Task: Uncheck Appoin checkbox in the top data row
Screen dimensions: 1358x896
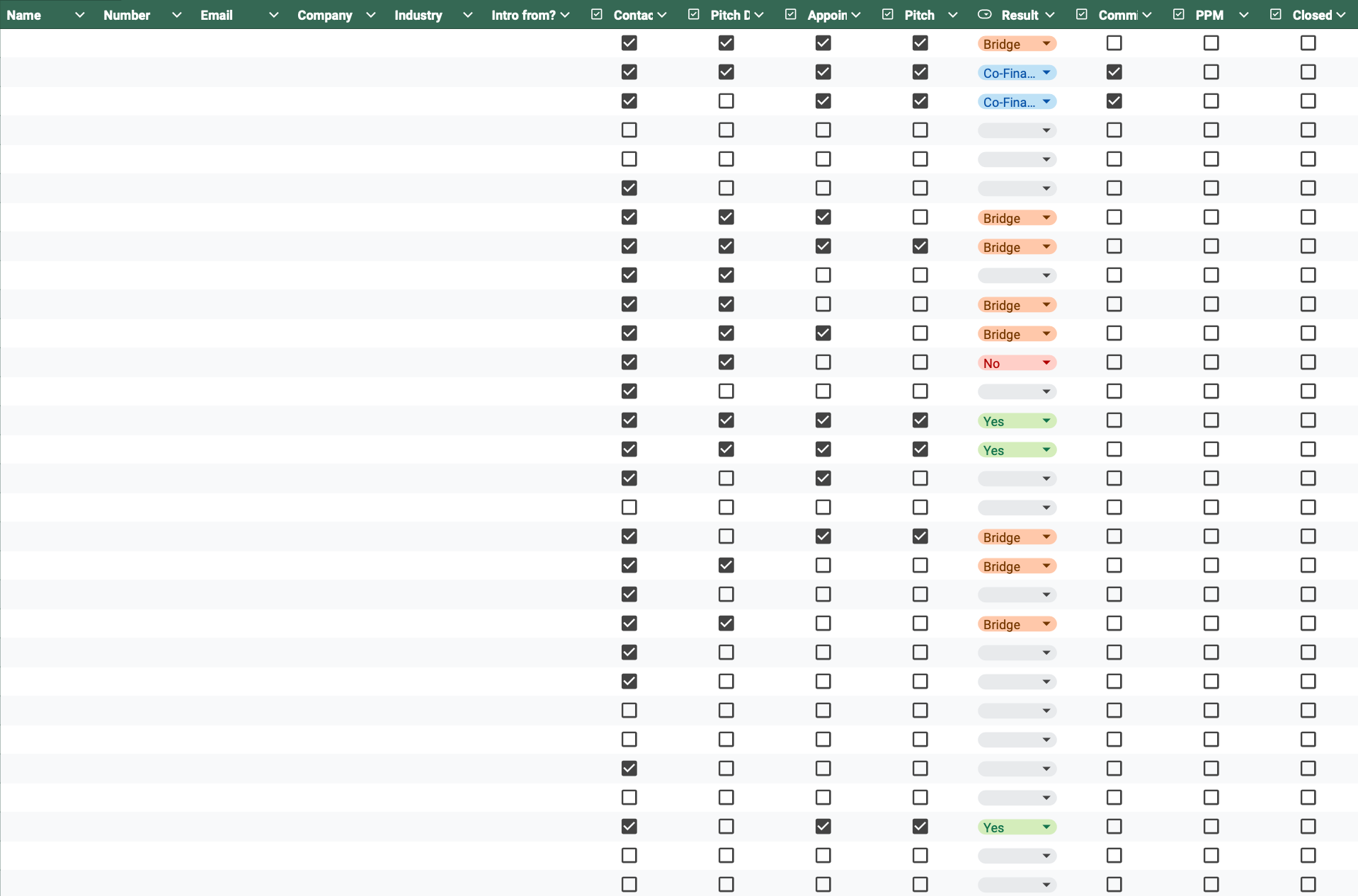Action: click(x=823, y=43)
